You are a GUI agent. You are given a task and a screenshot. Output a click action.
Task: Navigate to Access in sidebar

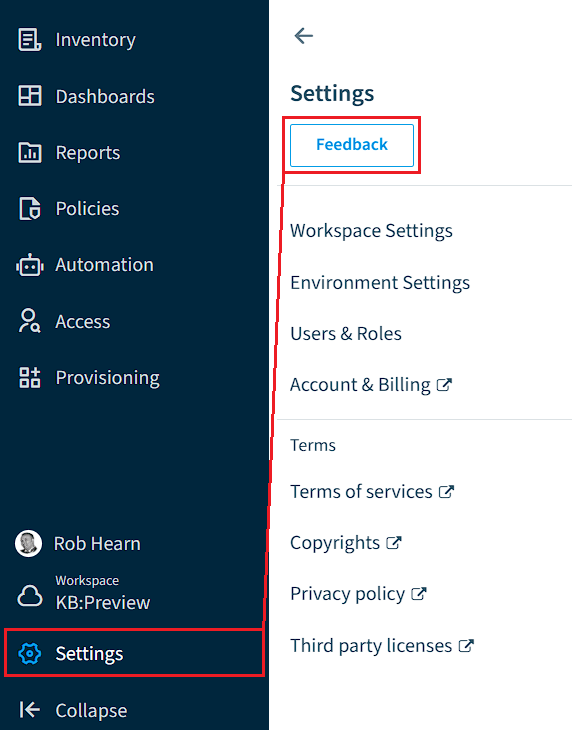click(82, 322)
